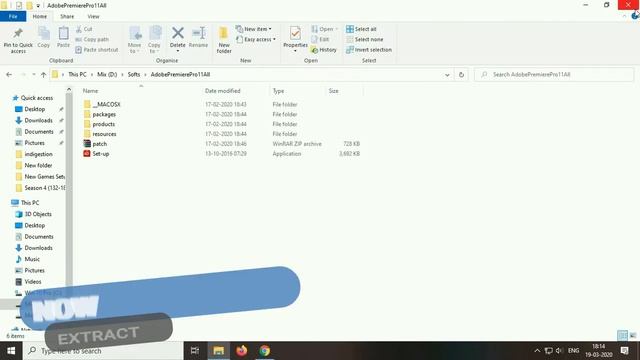The height and width of the screenshot is (360, 640).
Task: Click the Edit ribbon button
Action: (320, 39)
